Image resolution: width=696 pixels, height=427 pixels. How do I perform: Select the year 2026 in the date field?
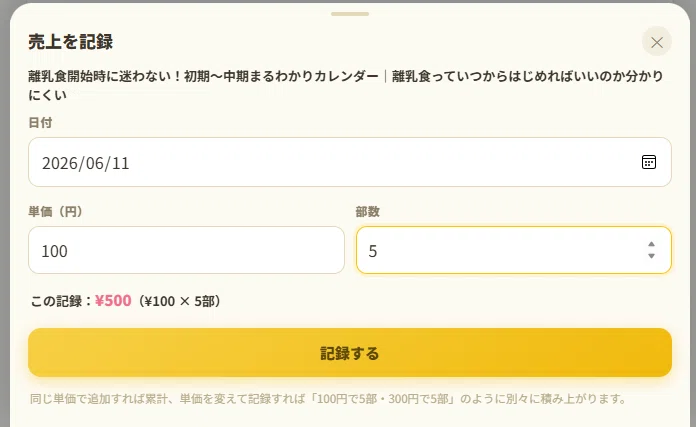(x=61, y=163)
